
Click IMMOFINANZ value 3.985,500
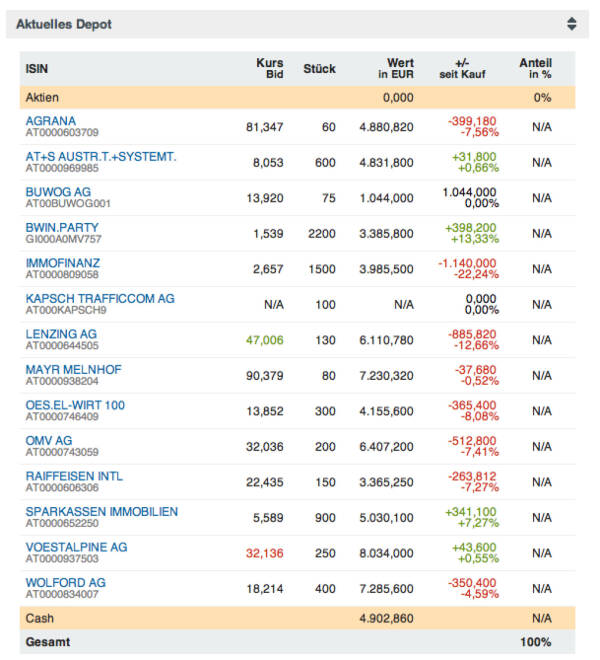click(386, 269)
